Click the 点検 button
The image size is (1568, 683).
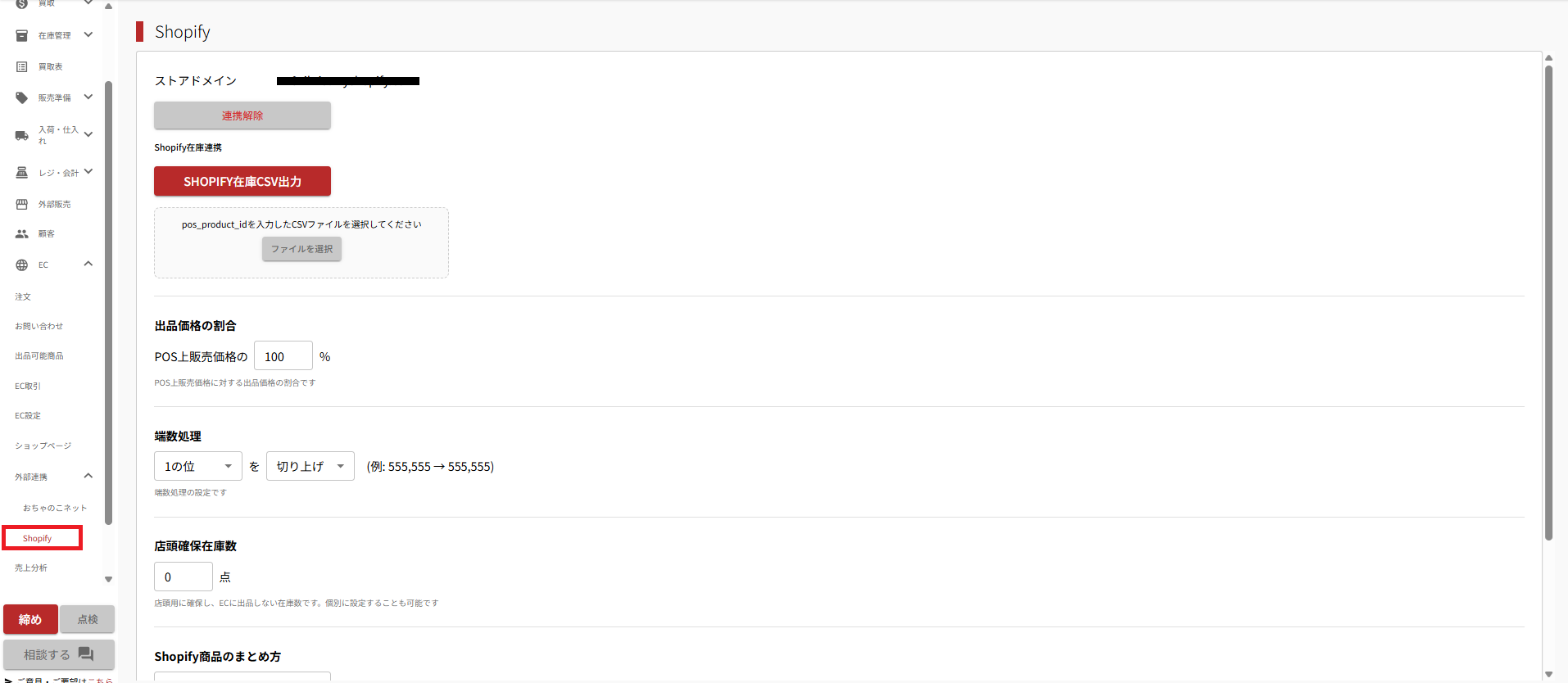pos(88,619)
